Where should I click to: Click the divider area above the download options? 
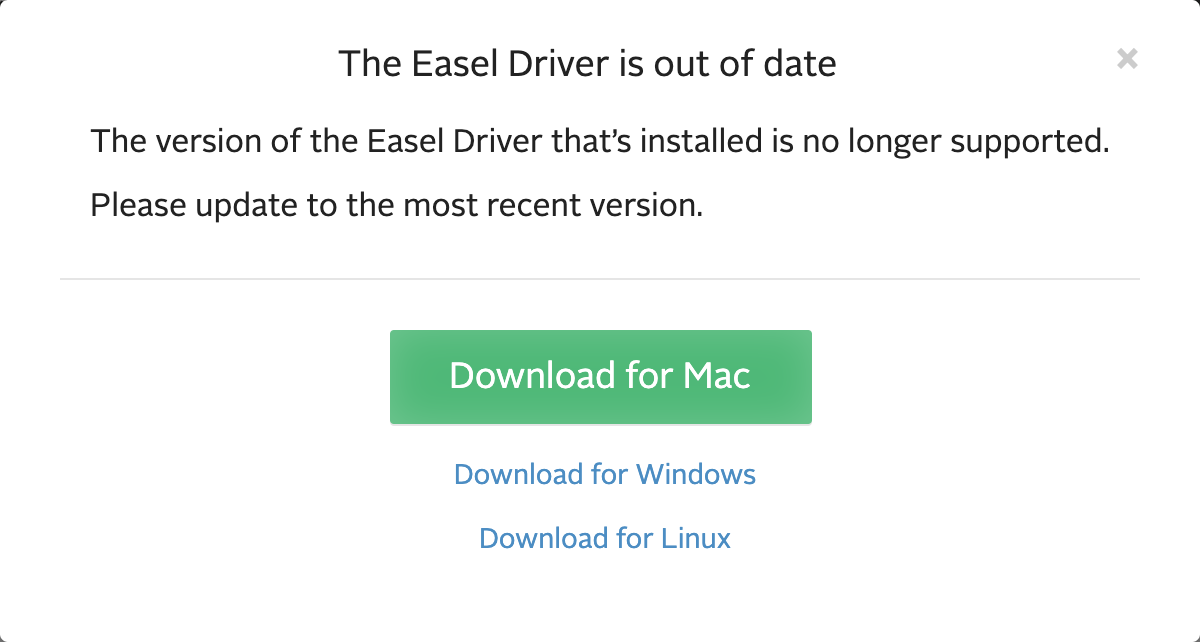tap(600, 277)
